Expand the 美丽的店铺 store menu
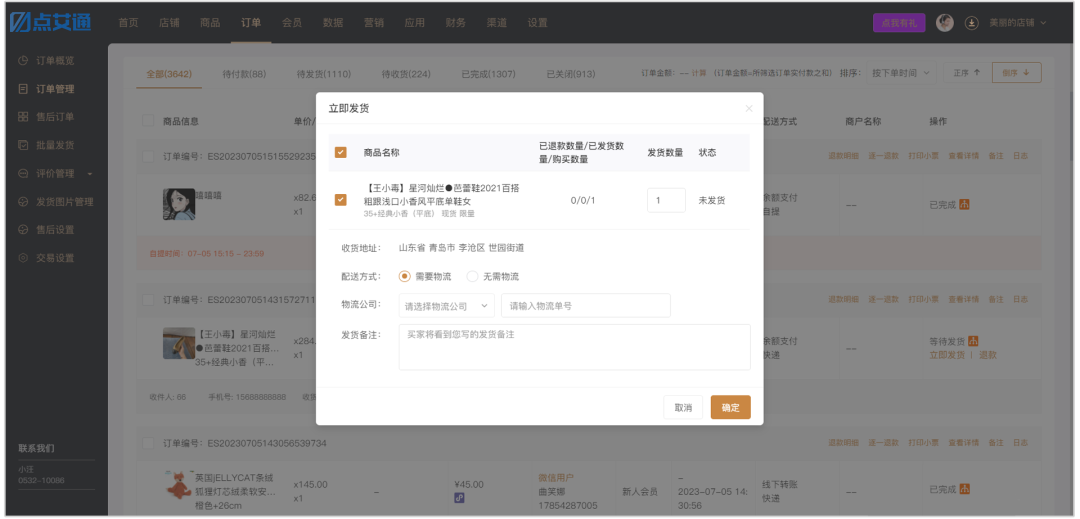Viewport: 1080px width, 519px height. pyautogui.click(x=1017, y=23)
